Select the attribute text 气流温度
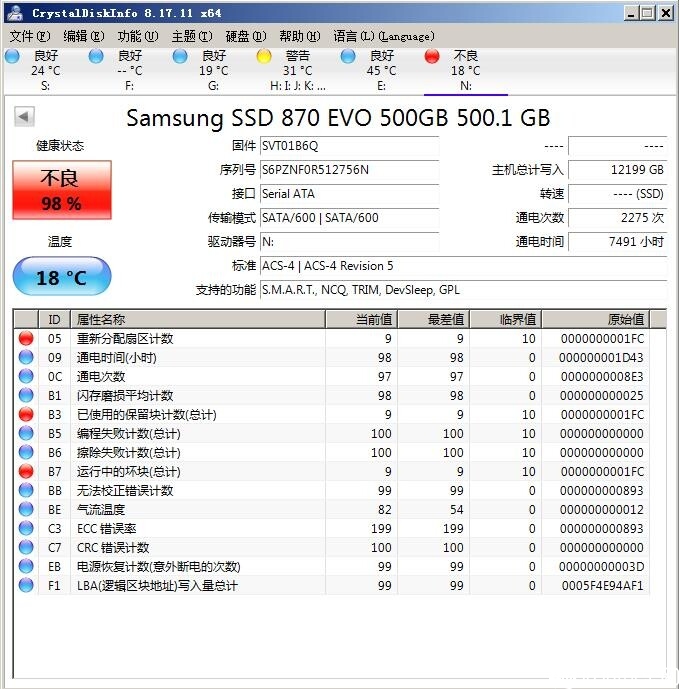Viewport: 679px width, 689px height. coord(101,510)
